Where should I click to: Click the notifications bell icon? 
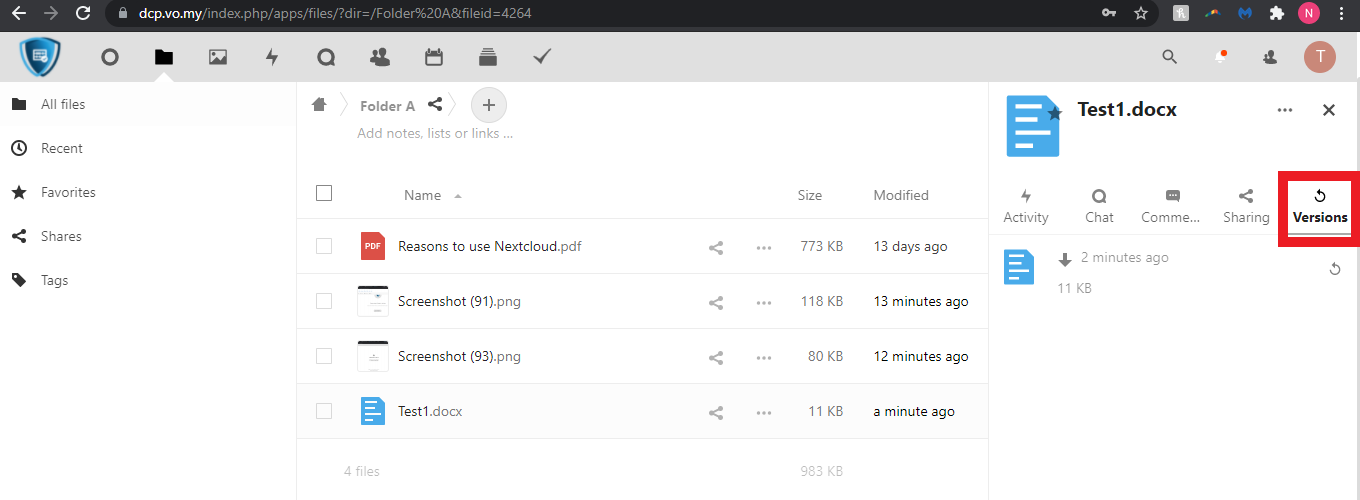(x=1220, y=57)
